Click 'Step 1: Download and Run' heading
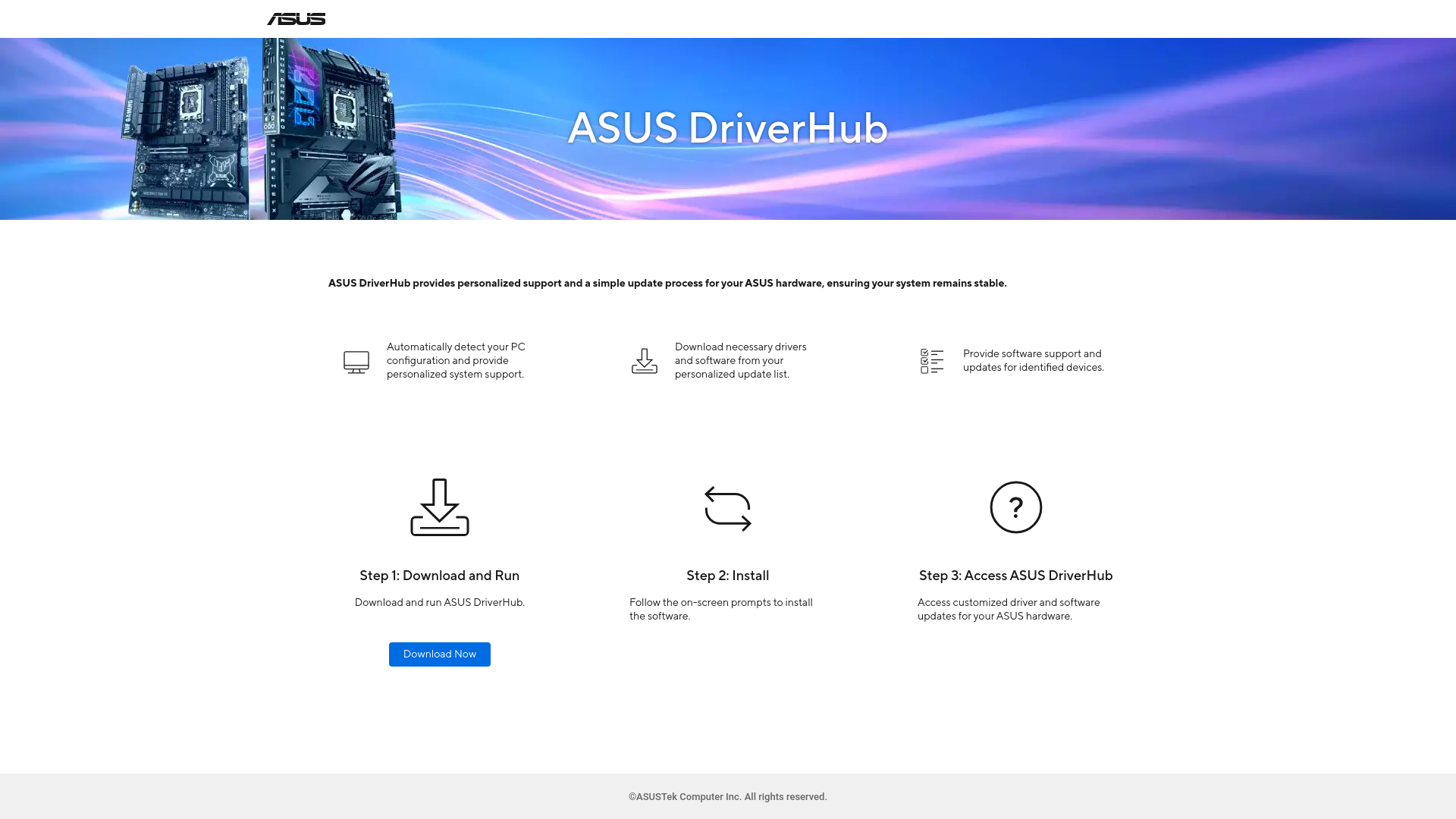Screen dimensions: 1456x819 click(440, 576)
